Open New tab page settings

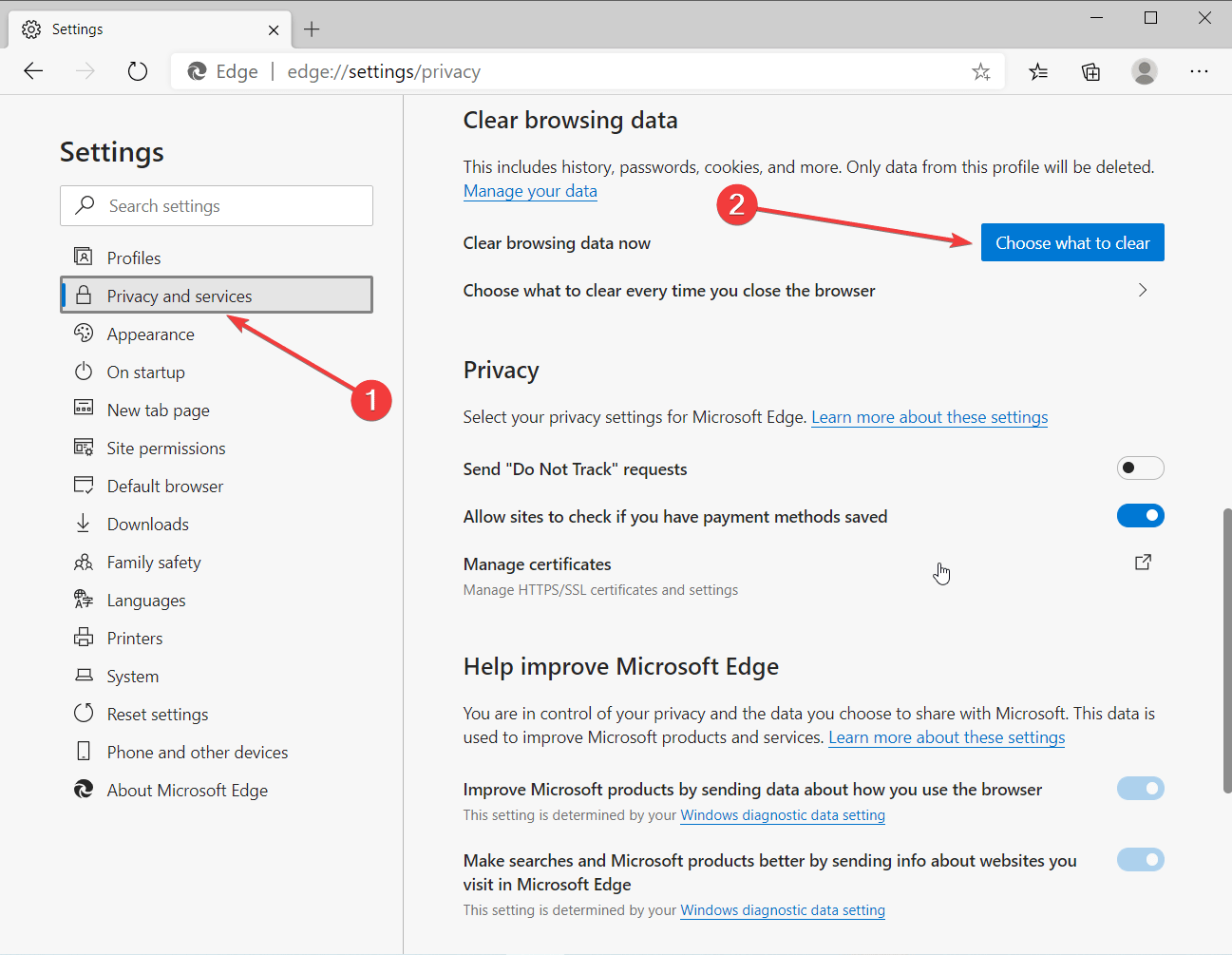[217, 410]
